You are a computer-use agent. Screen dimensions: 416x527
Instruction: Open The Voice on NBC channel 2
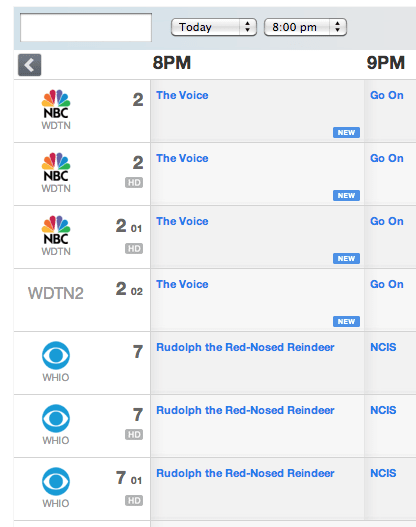pyautogui.click(x=182, y=95)
